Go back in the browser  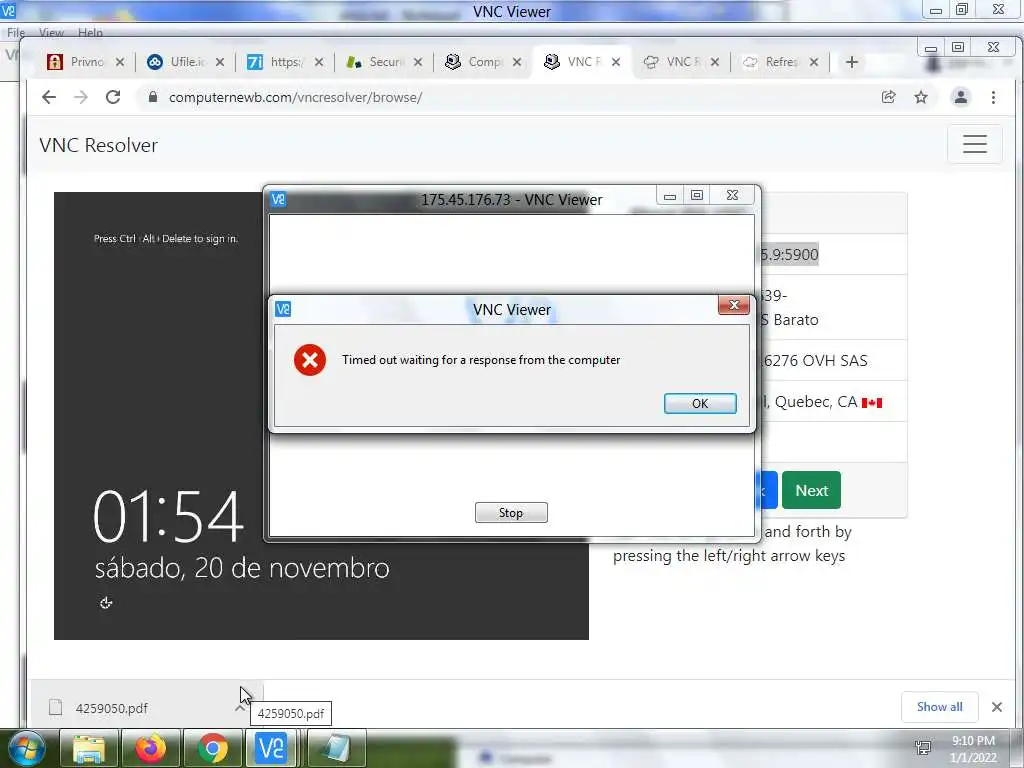pos(49,97)
